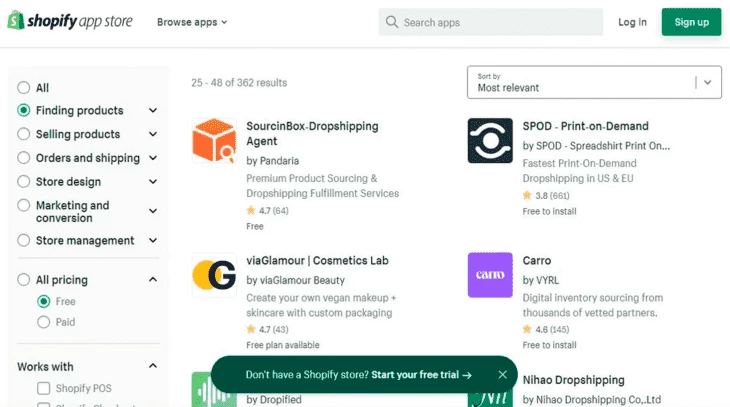Open the viaGlamour G logo icon
The height and width of the screenshot is (407, 730).
click(214, 275)
